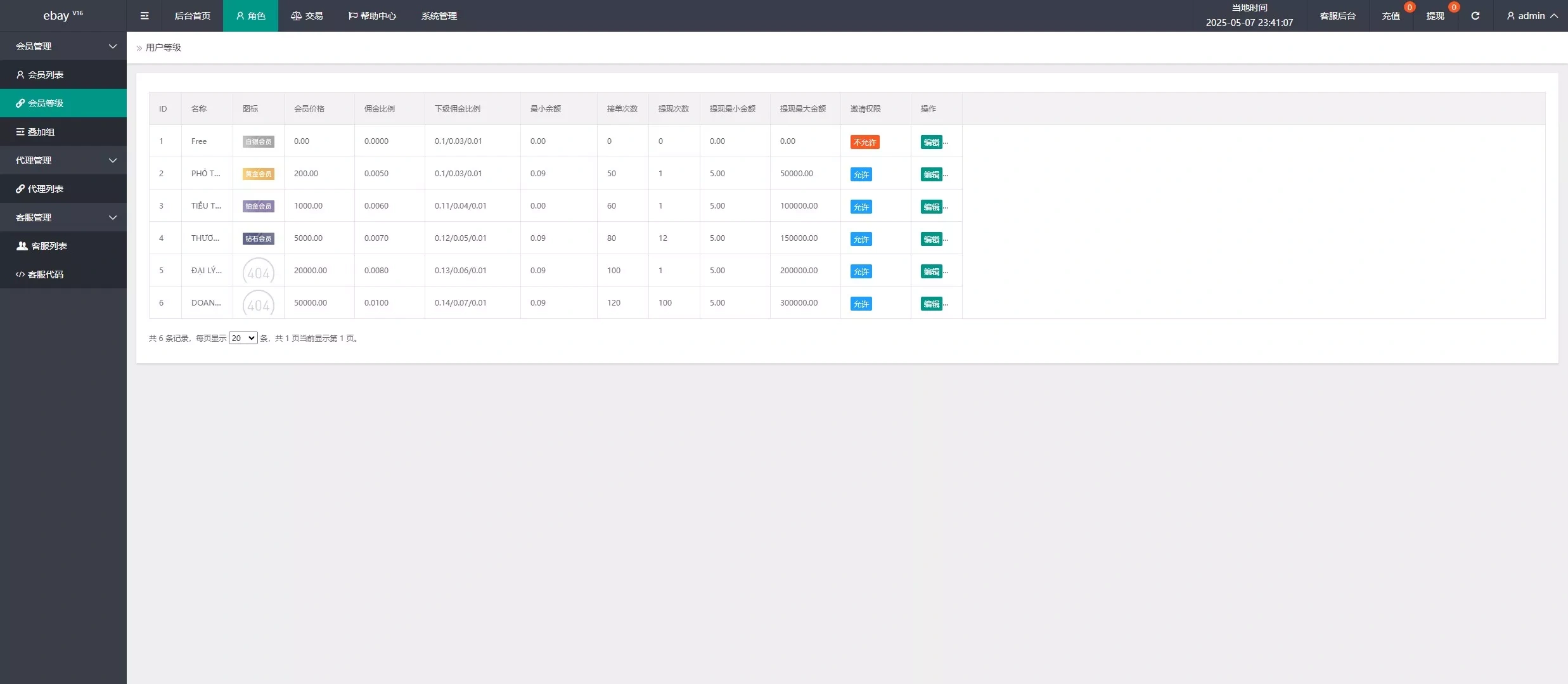Open the records-per-page dropdown

click(243, 338)
